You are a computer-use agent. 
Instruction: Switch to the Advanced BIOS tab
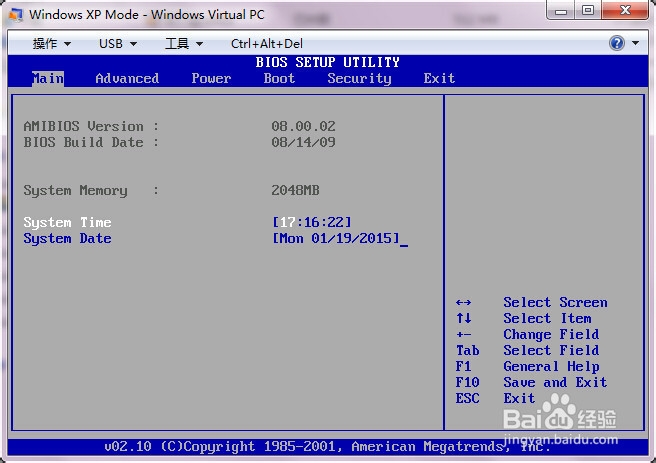tap(127, 78)
